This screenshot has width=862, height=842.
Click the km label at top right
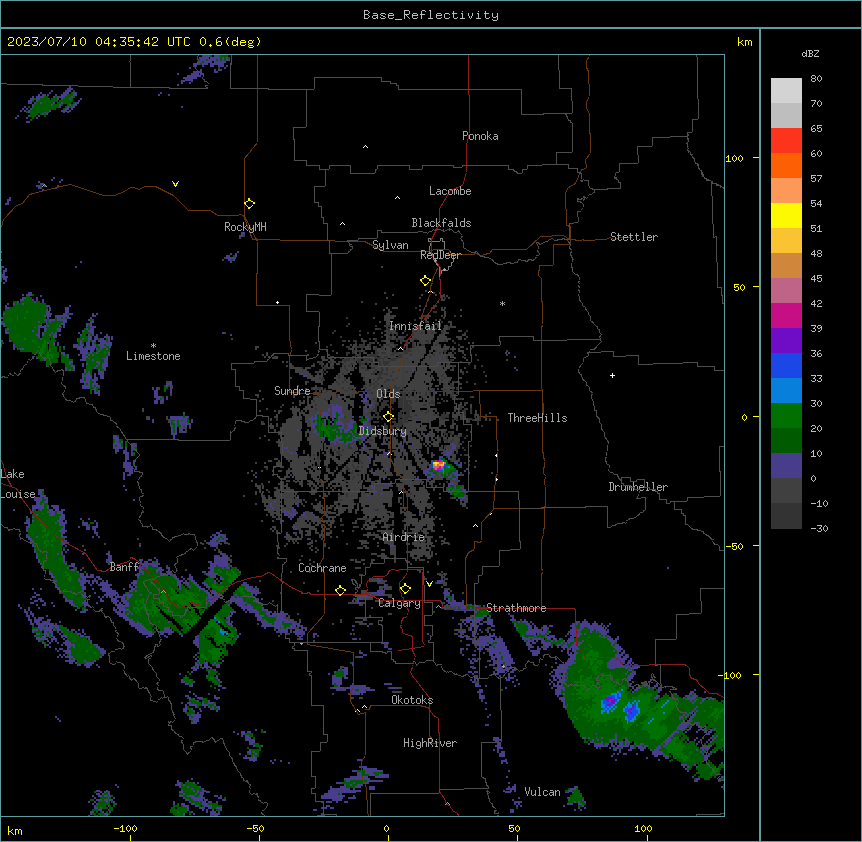click(744, 42)
